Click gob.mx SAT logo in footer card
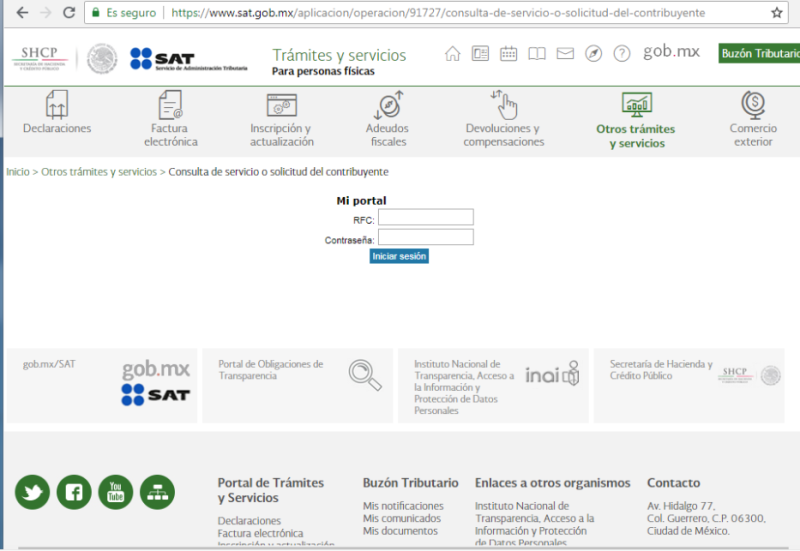This screenshot has width=800, height=551. tap(156, 383)
